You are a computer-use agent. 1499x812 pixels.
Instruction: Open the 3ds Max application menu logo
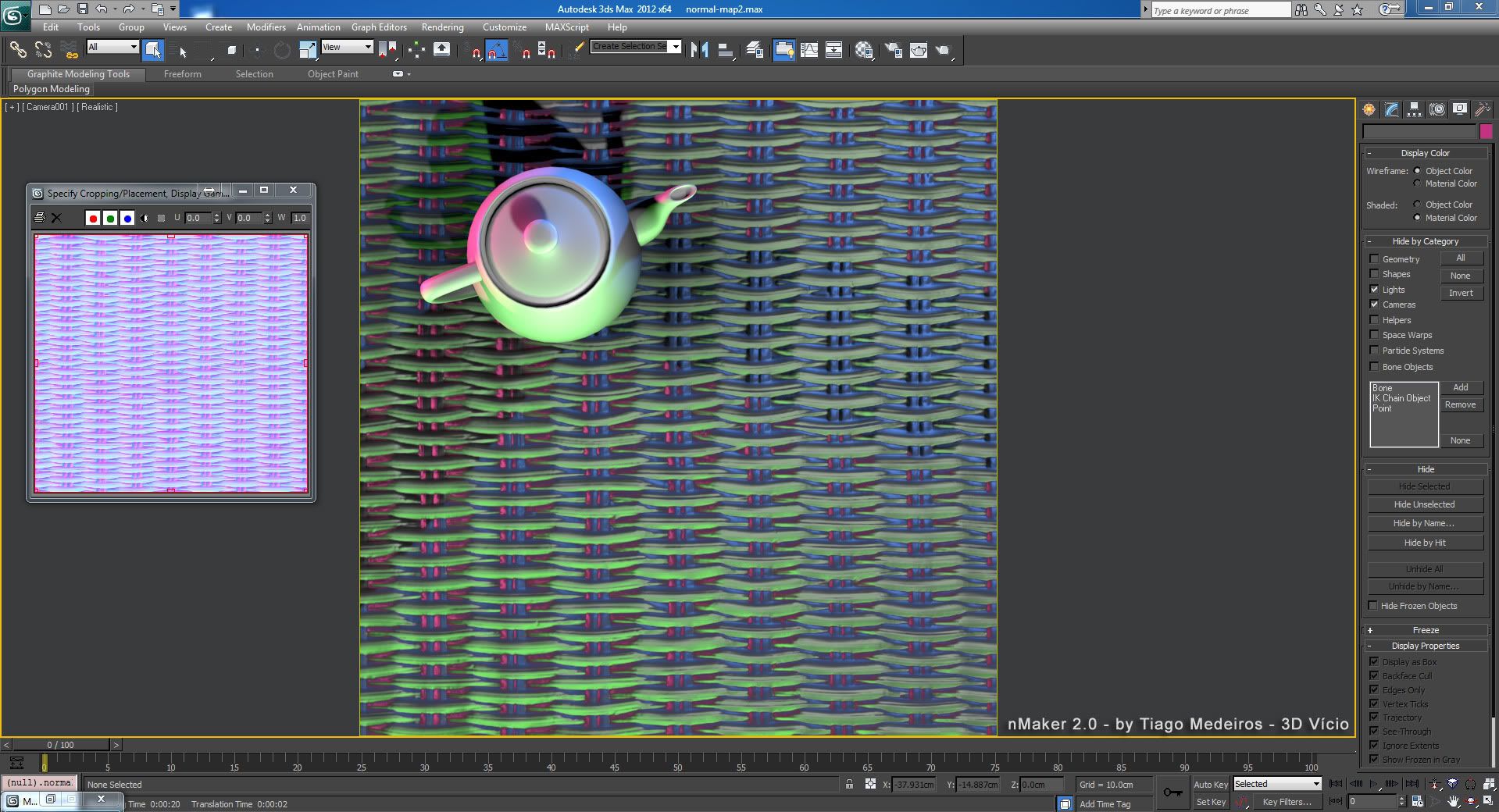pos(15,14)
